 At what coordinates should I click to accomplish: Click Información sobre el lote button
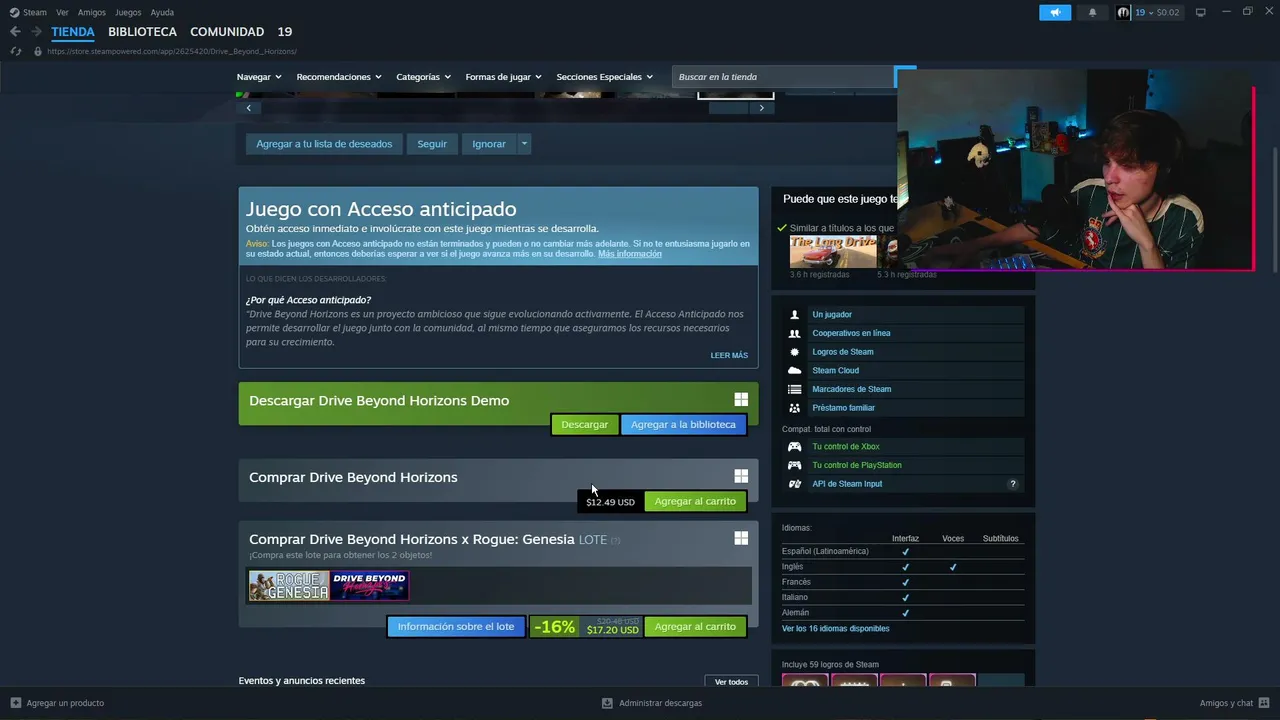tap(456, 627)
